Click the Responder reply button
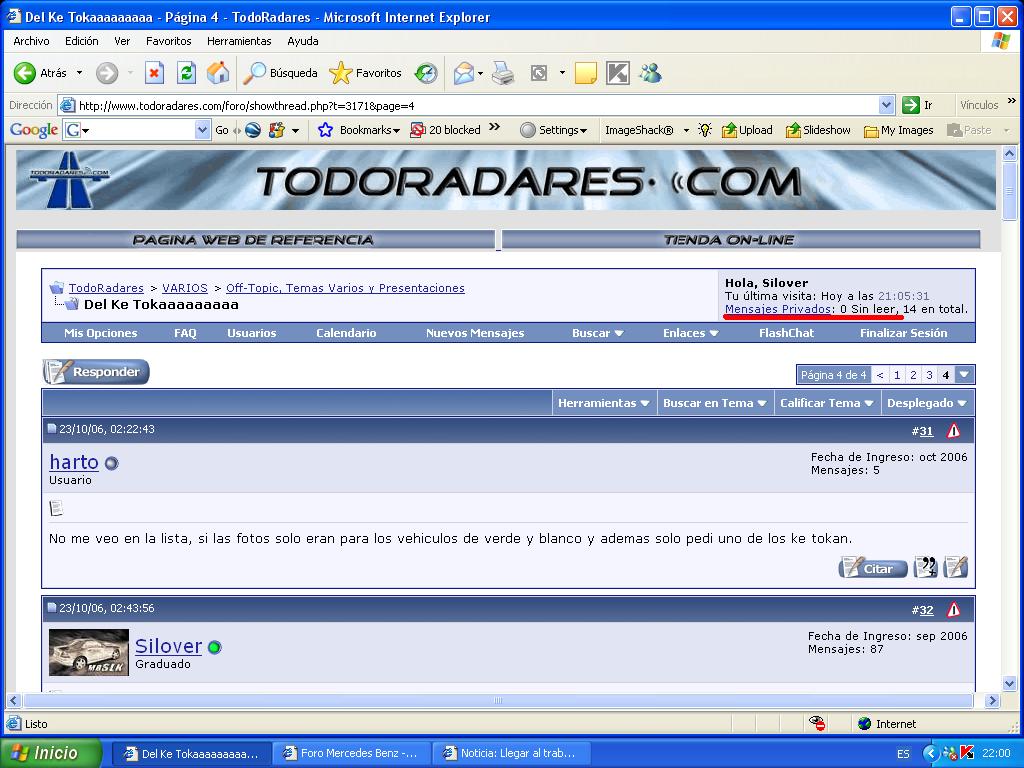This screenshot has height=768, width=1024. (97, 372)
